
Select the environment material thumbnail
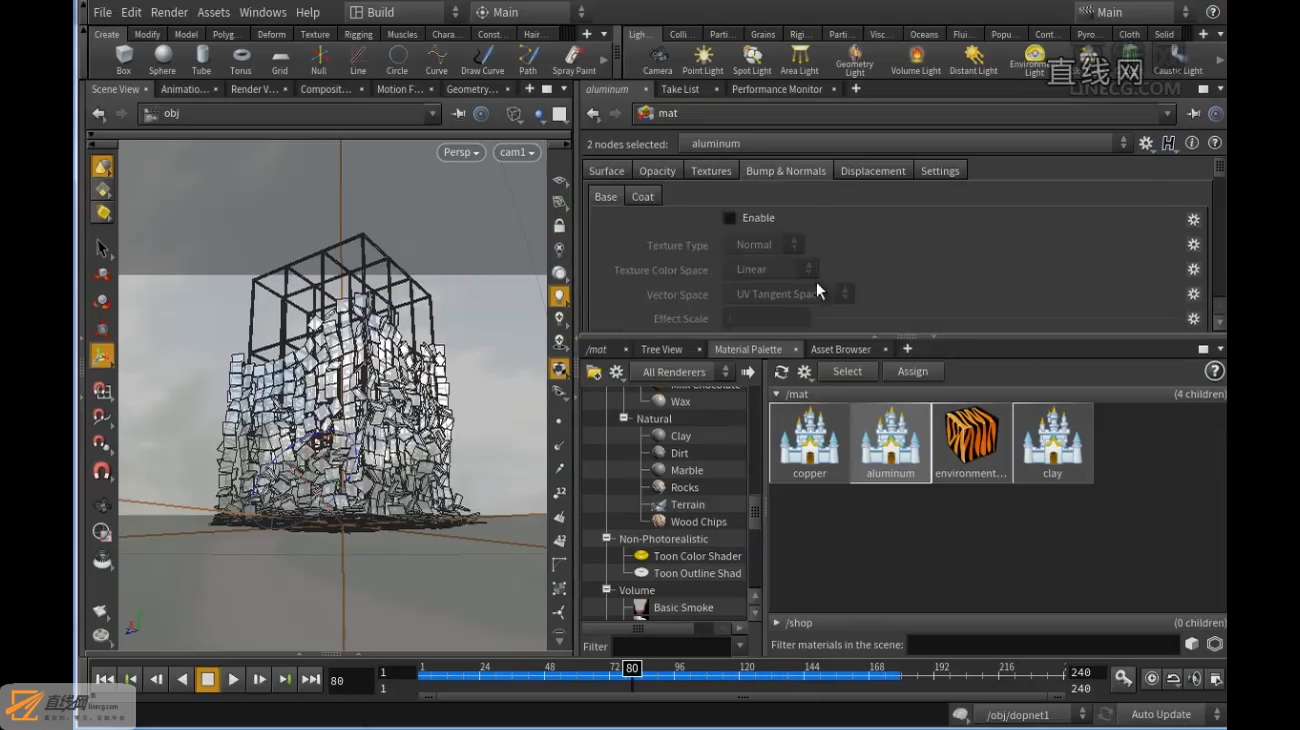971,443
